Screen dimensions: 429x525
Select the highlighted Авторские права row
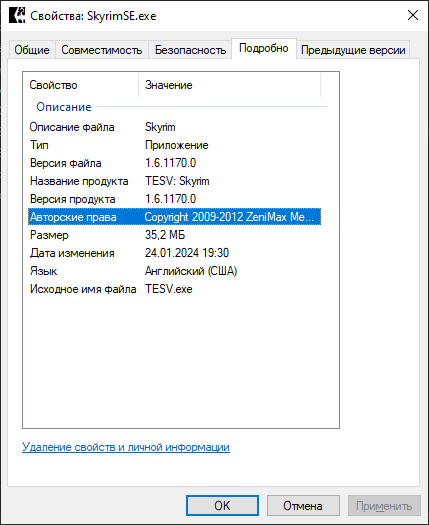coord(174,217)
